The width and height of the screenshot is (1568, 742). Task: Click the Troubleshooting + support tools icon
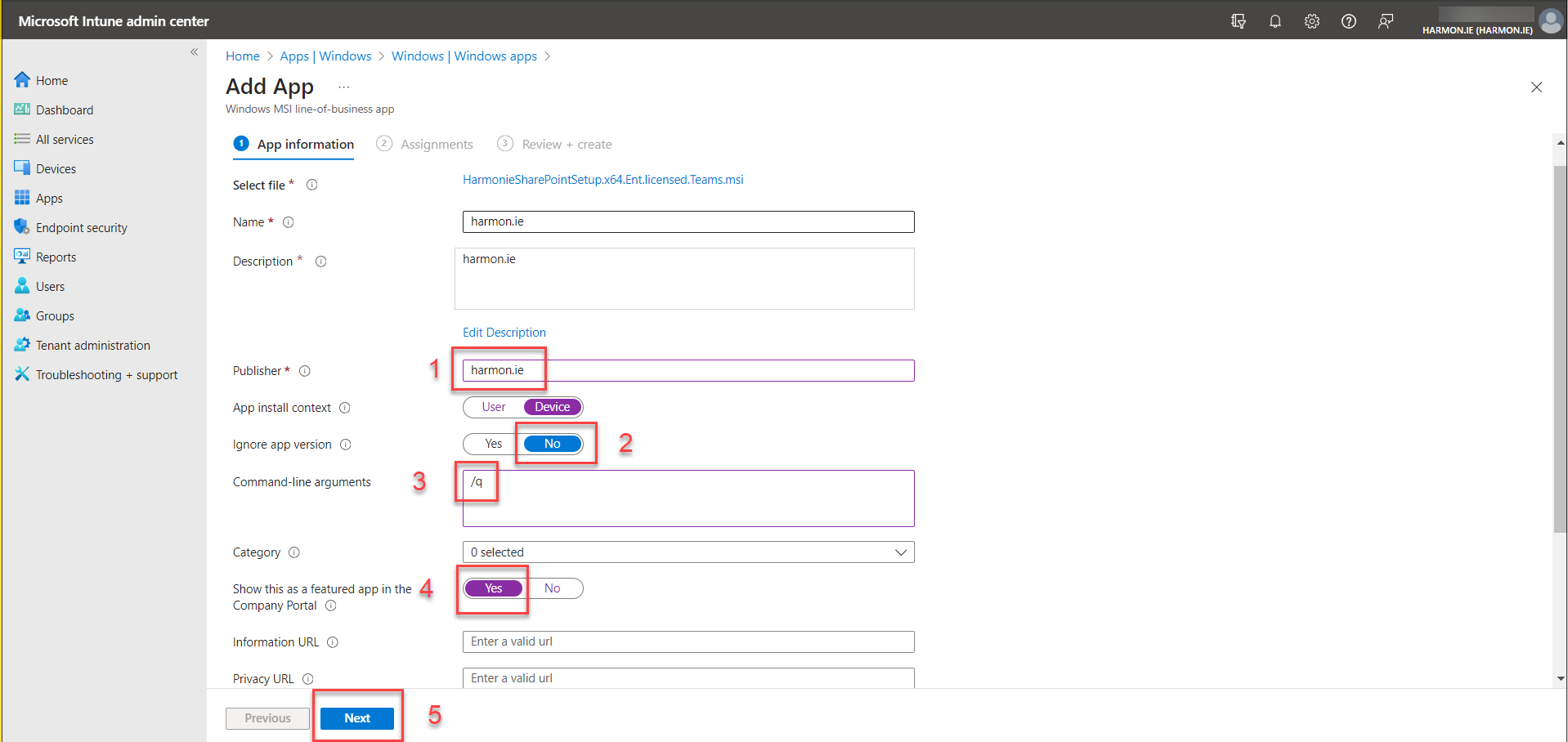(22, 374)
